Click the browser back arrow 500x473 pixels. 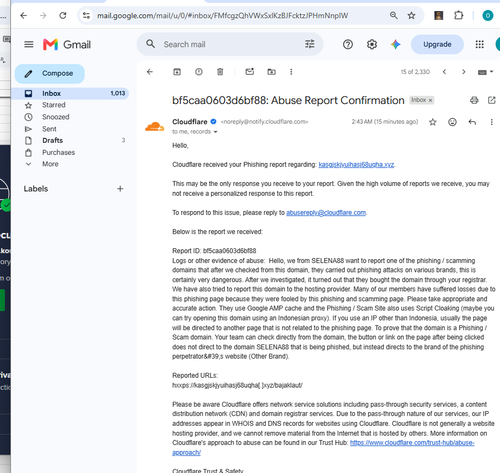pos(23,15)
